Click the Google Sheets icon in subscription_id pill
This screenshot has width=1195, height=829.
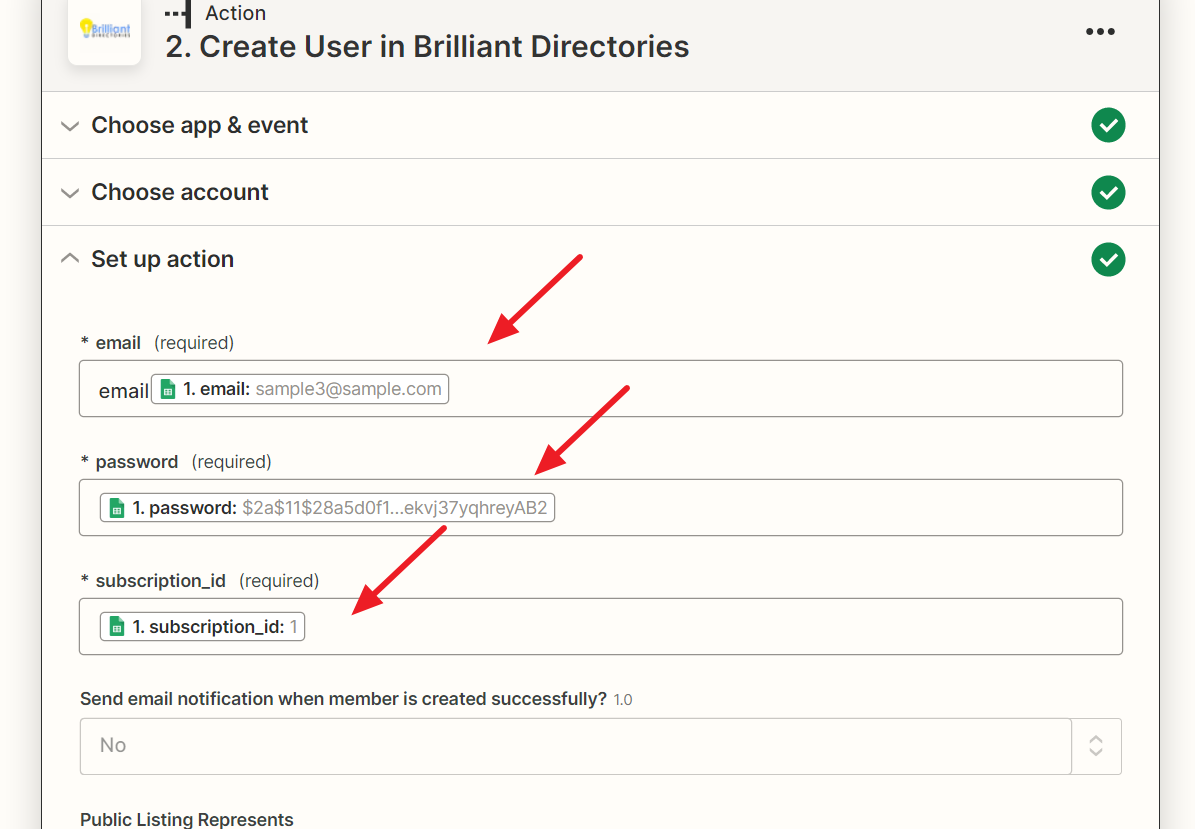[x=117, y=627]
